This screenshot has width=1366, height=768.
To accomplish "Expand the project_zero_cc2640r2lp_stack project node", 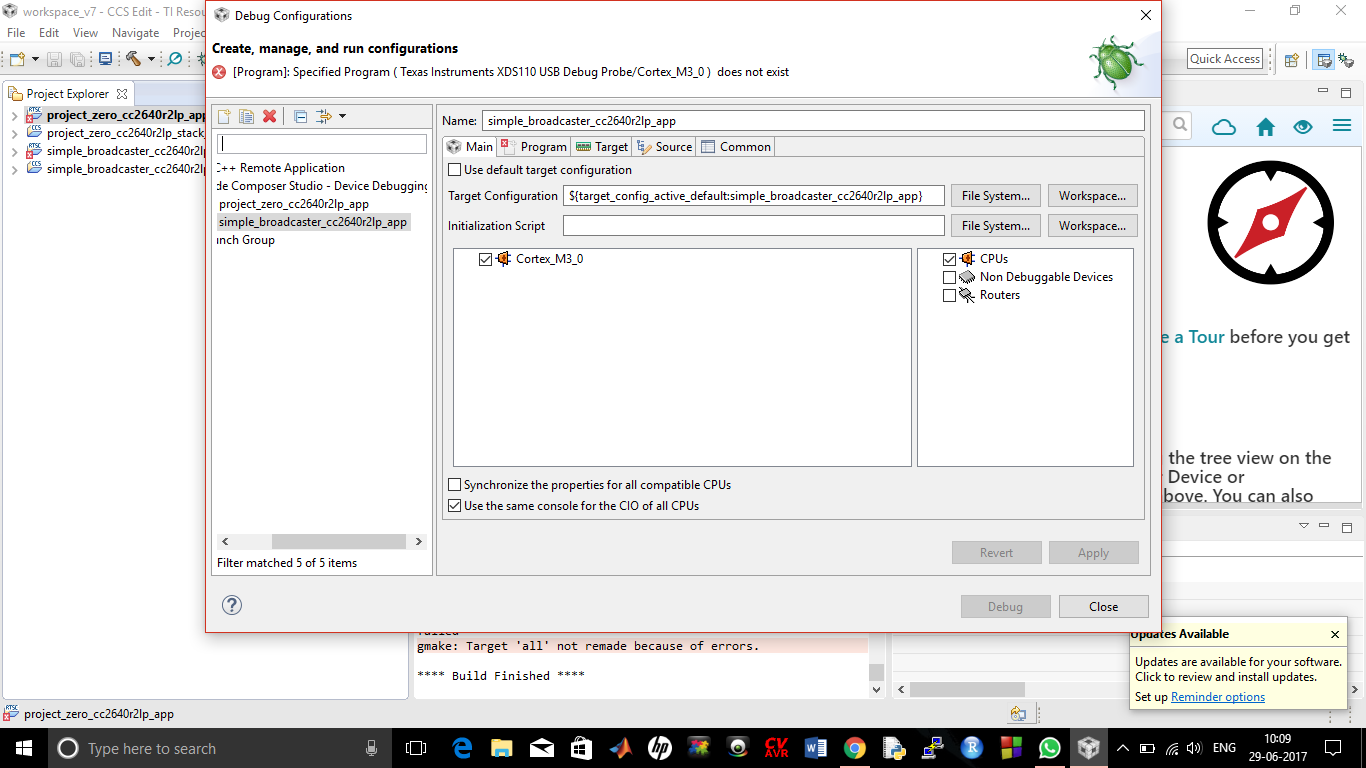I will [x=14, y=133].
